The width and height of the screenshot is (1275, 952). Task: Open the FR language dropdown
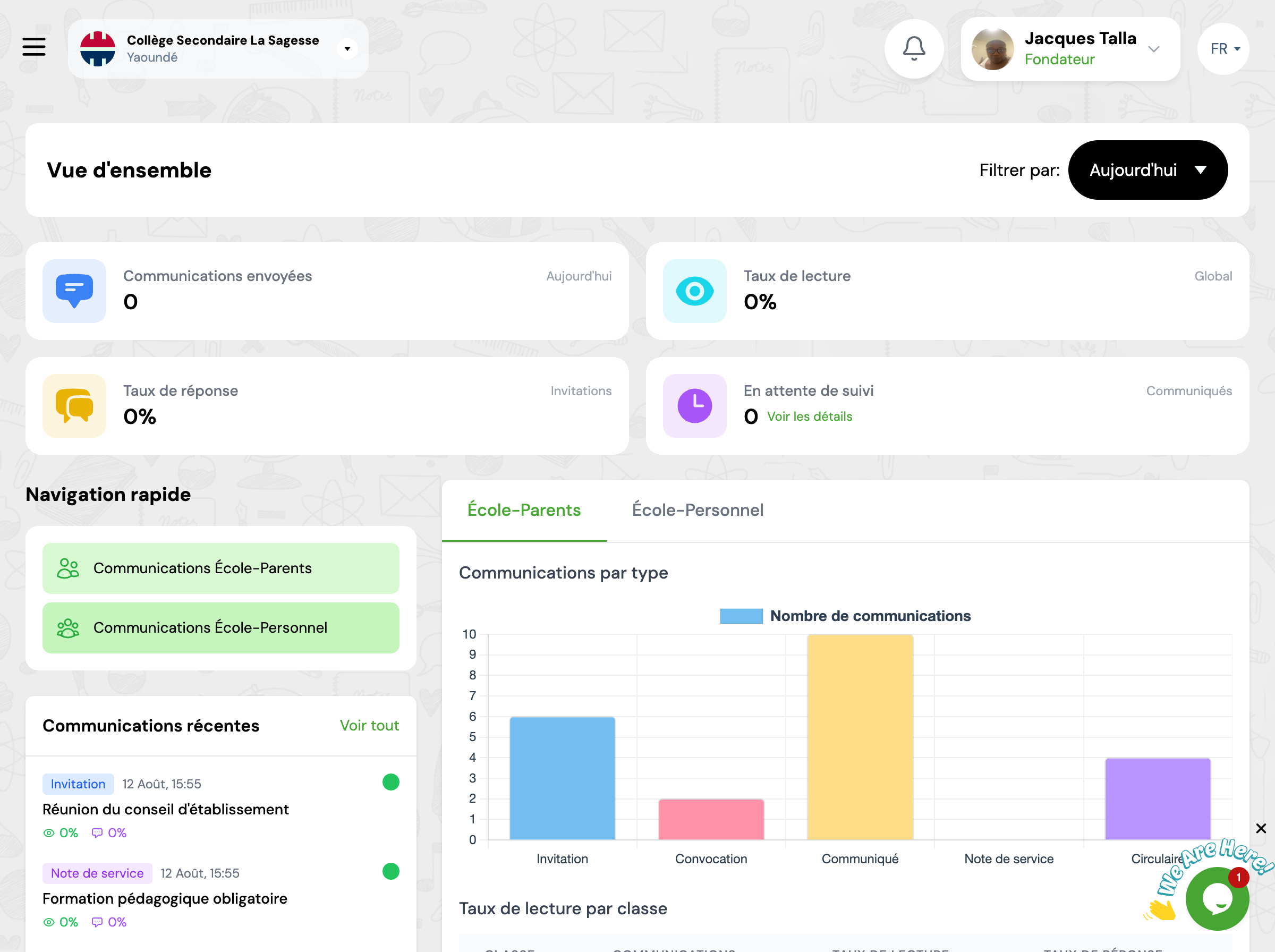(1223, 49)
